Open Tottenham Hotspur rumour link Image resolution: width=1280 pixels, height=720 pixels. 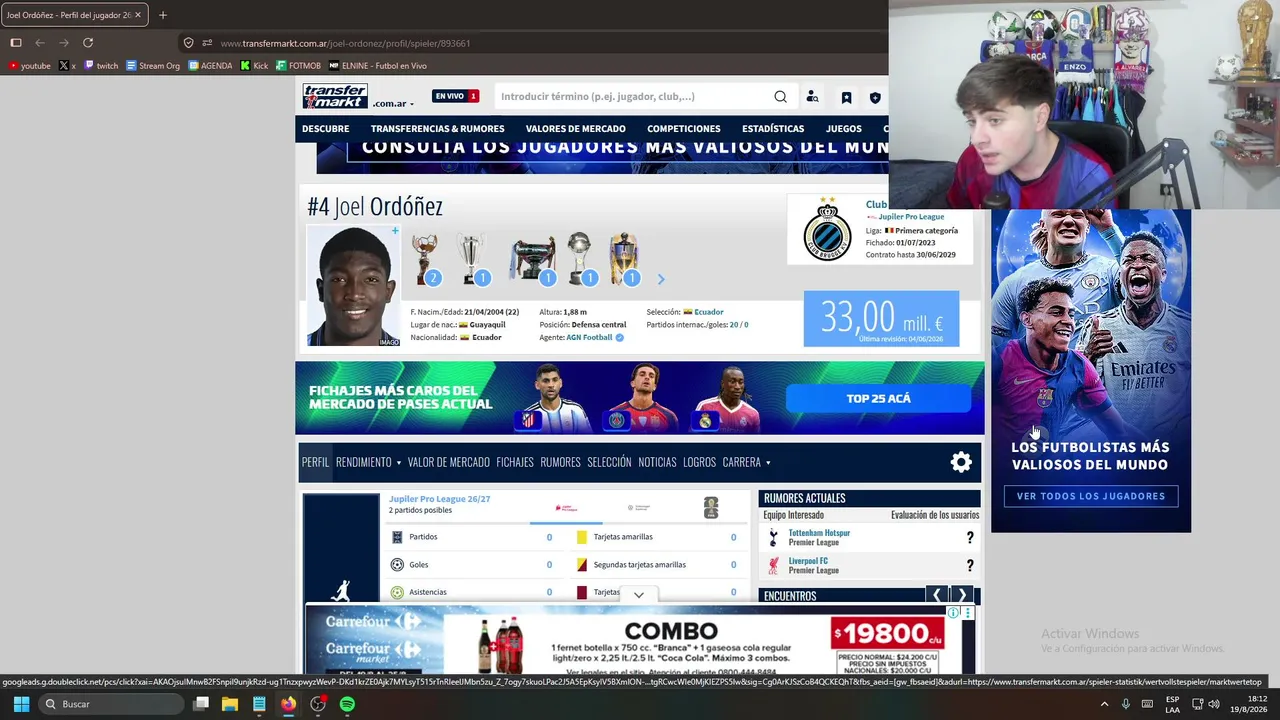tap(819, 533)
